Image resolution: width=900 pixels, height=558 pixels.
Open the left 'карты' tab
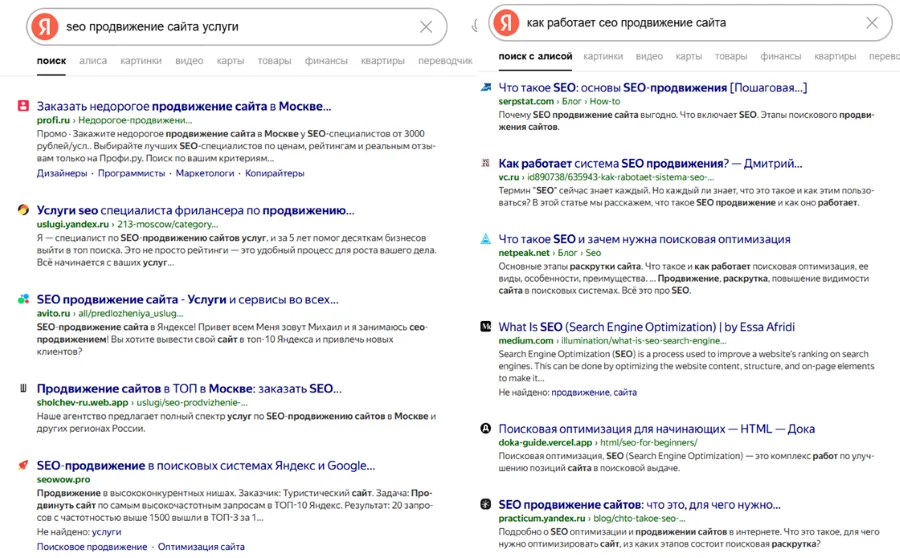230,60
